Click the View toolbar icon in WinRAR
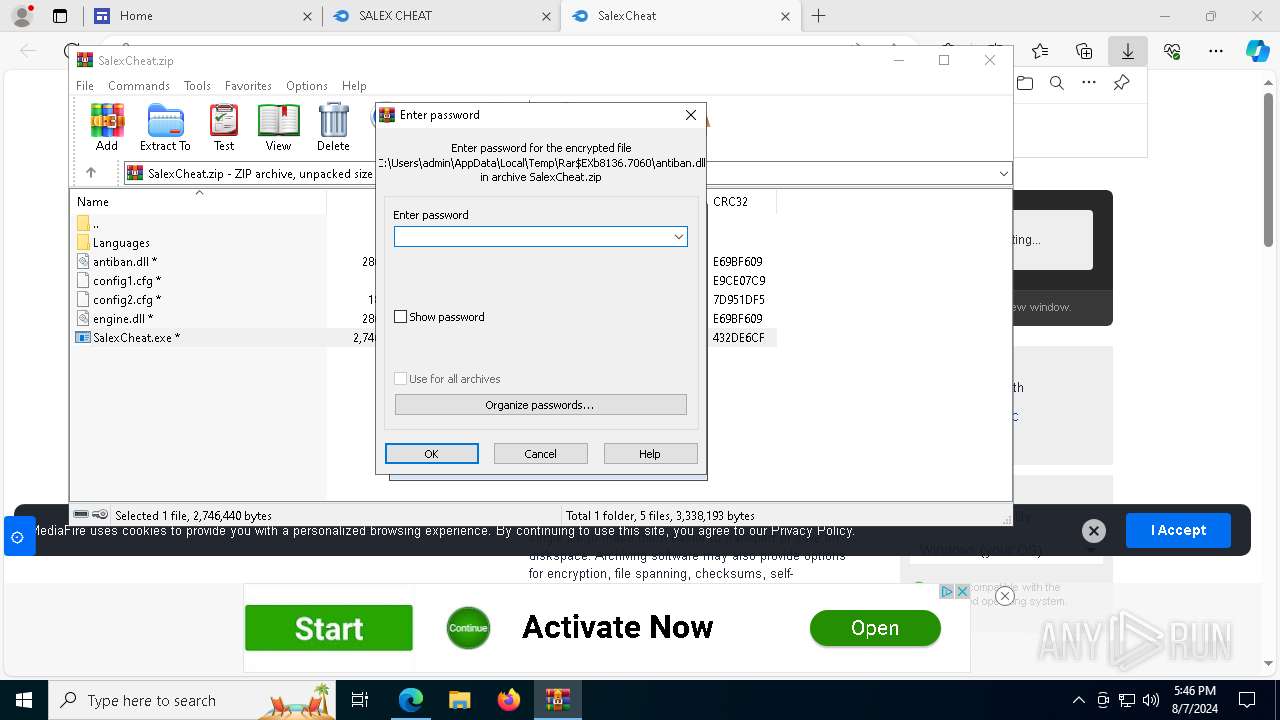Image resolution: width=1280 pixels, height=720 pixels. click(x=278, y=127)
